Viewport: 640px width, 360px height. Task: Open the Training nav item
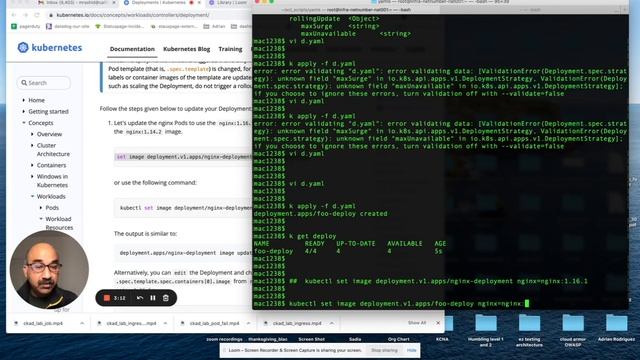pos(230,49)
